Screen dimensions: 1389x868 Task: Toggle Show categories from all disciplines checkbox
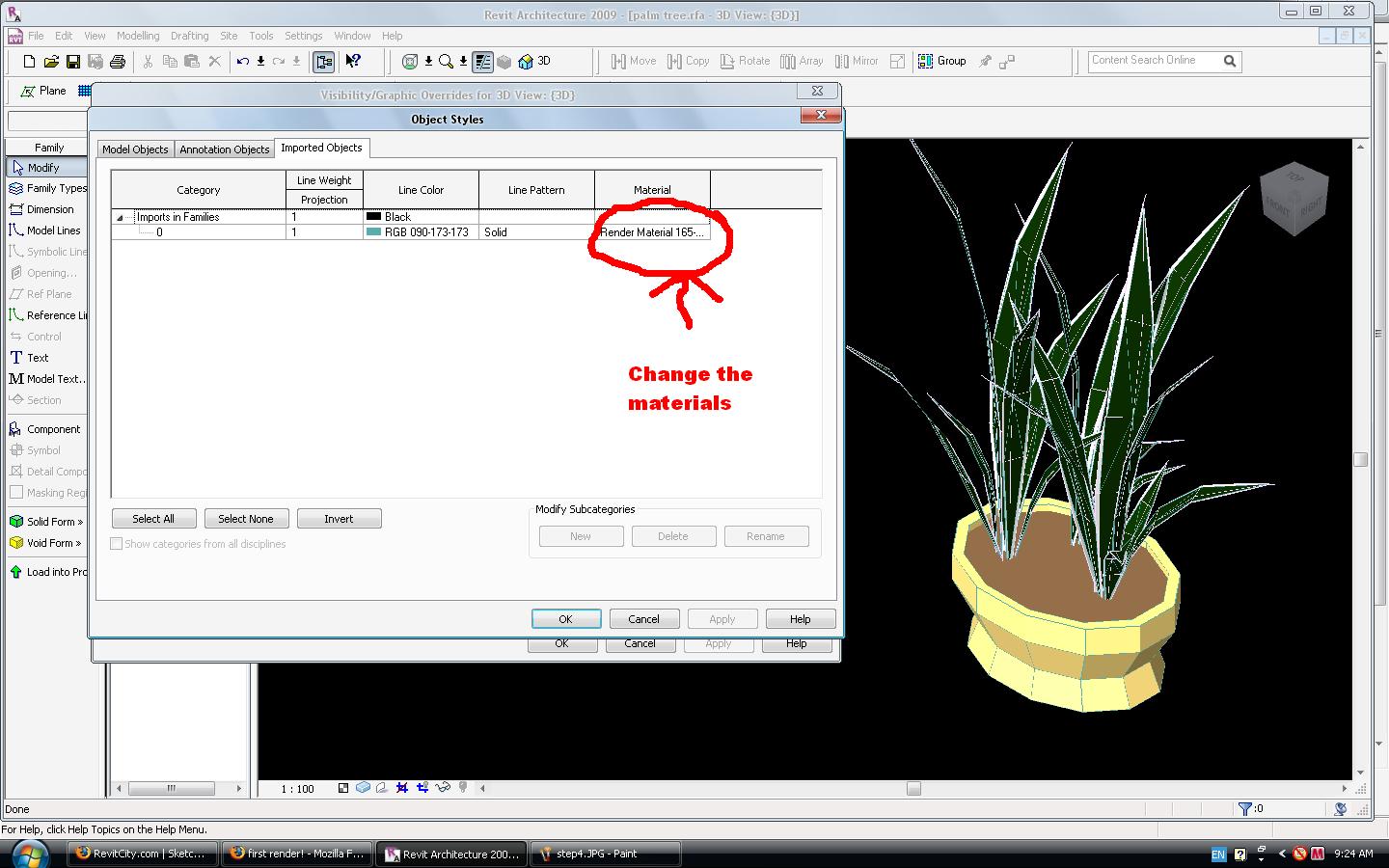pos(117,544)
